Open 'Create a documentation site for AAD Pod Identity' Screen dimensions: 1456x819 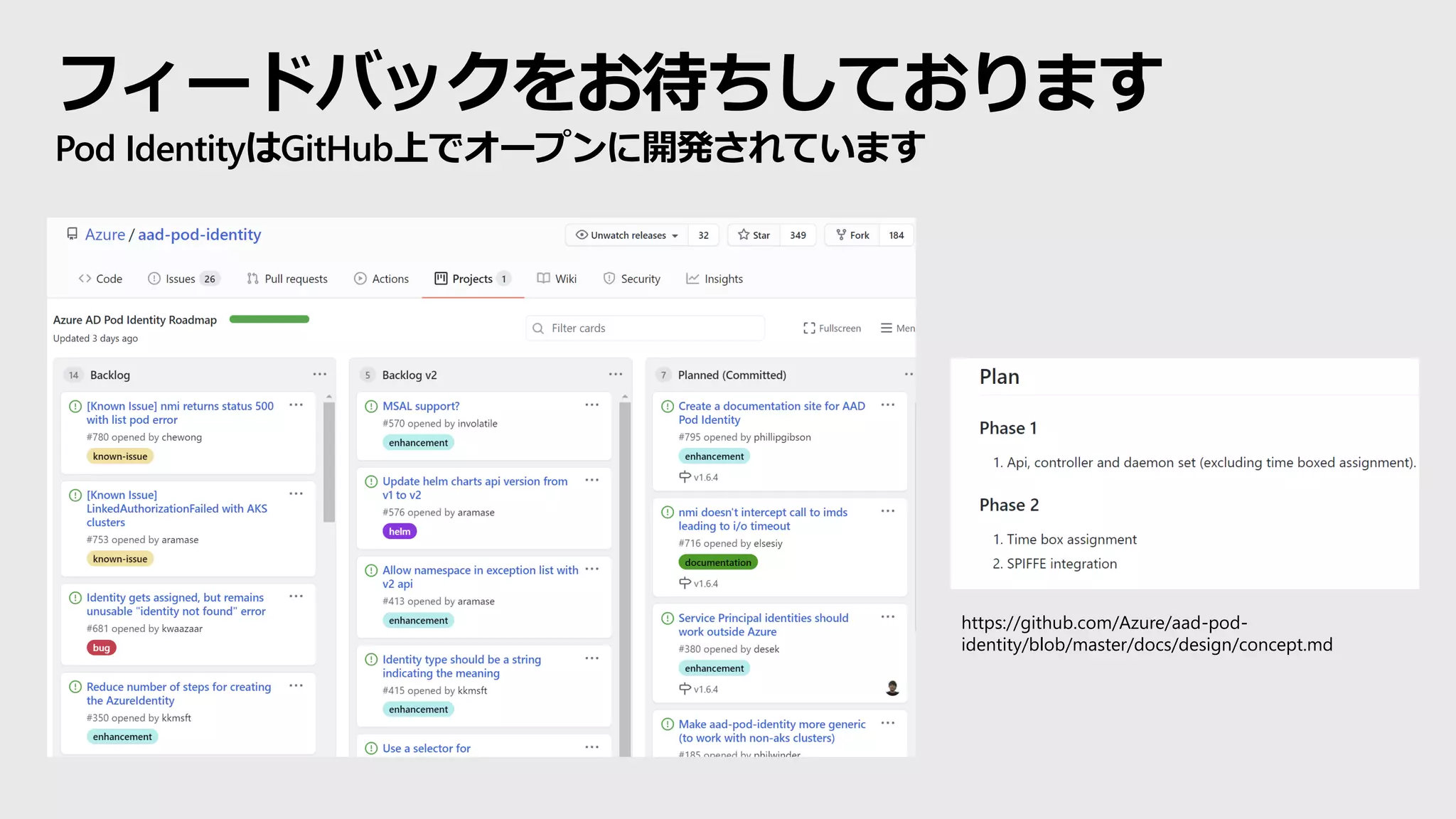771,413
